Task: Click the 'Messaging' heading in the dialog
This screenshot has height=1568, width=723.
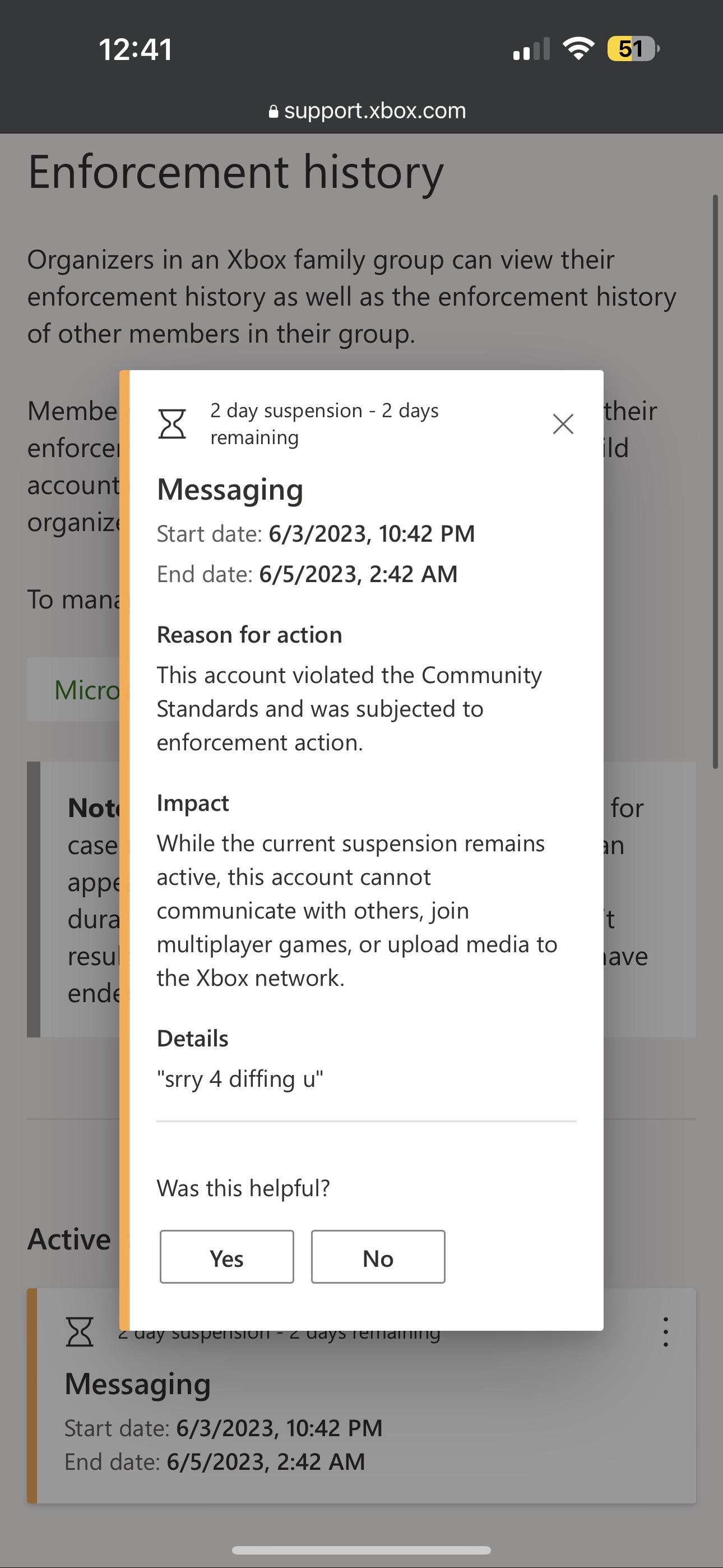Action: pyautogui.click(x=230, y=490)
